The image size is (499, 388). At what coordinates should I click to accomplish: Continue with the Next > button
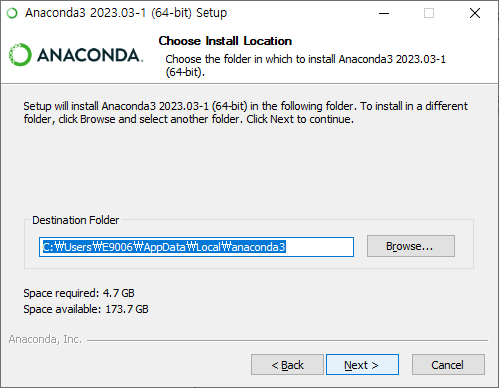pyautogui.click(x=362, y=365)
